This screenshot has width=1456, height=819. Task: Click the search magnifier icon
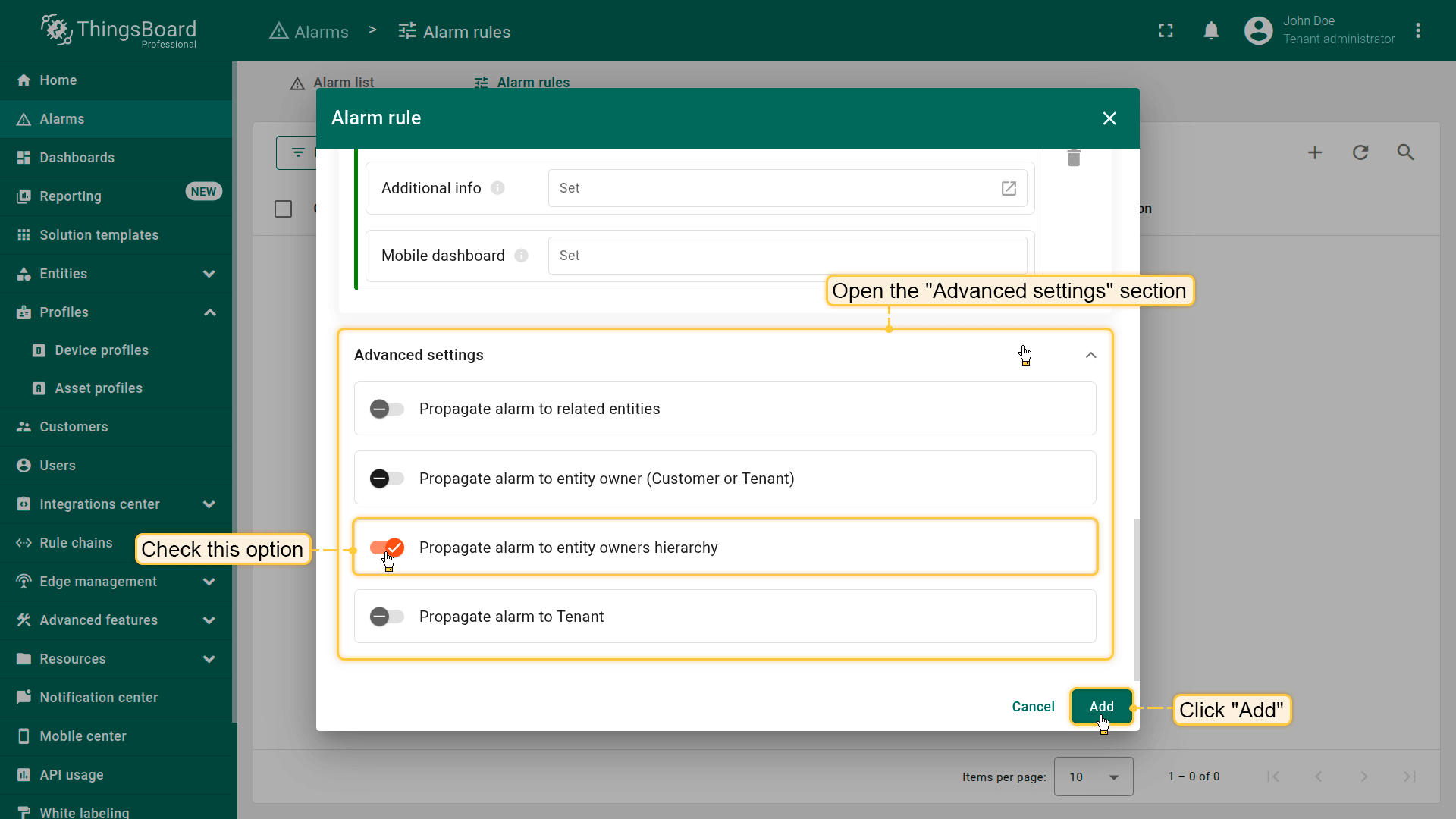(1405, 152)
